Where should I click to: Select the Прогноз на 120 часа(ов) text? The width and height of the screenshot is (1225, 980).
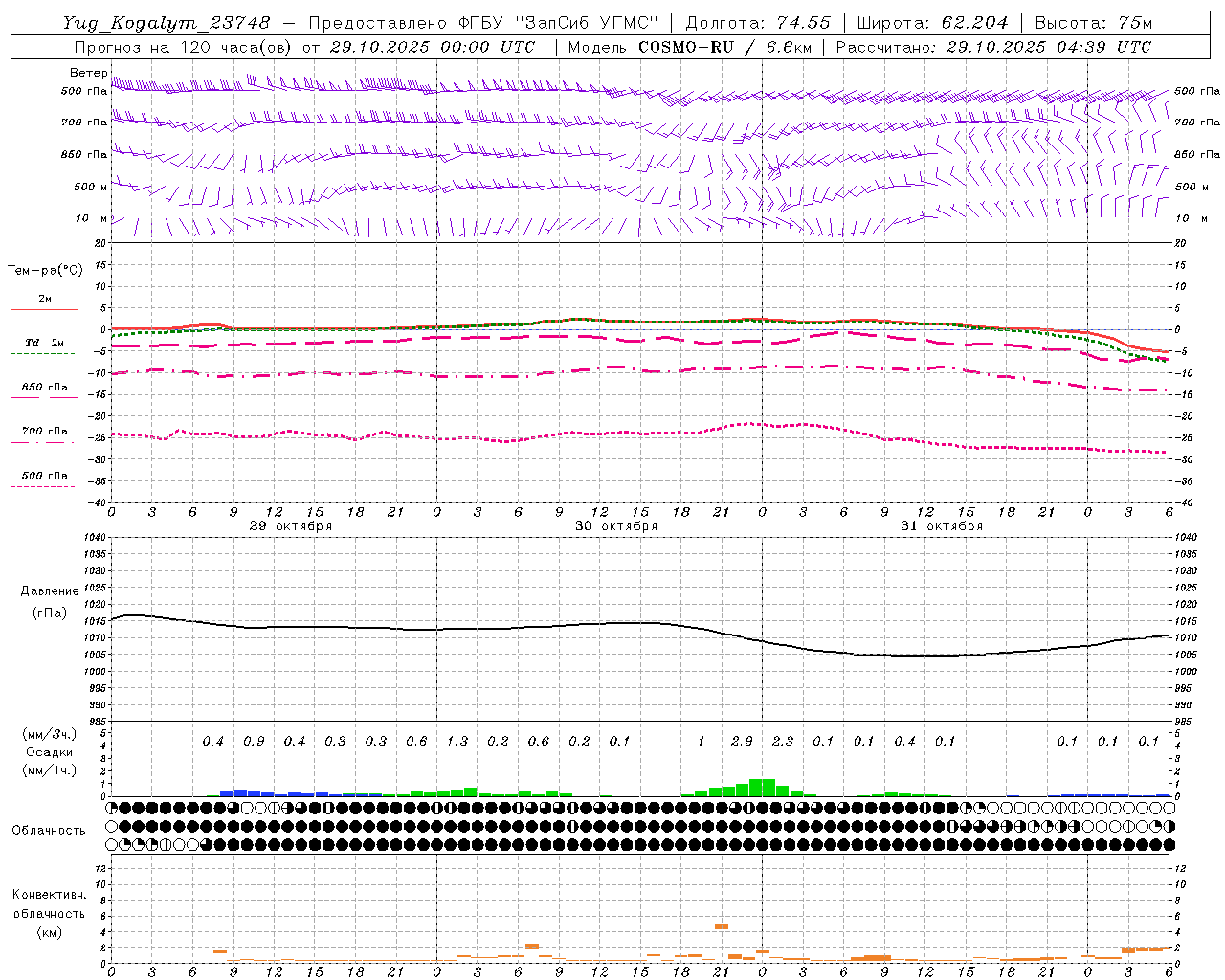click(x=185, y=47)
